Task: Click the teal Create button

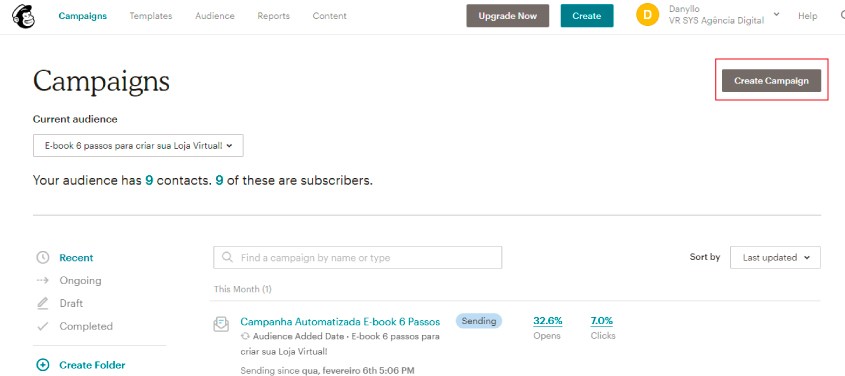Action: tap(587, 16)
